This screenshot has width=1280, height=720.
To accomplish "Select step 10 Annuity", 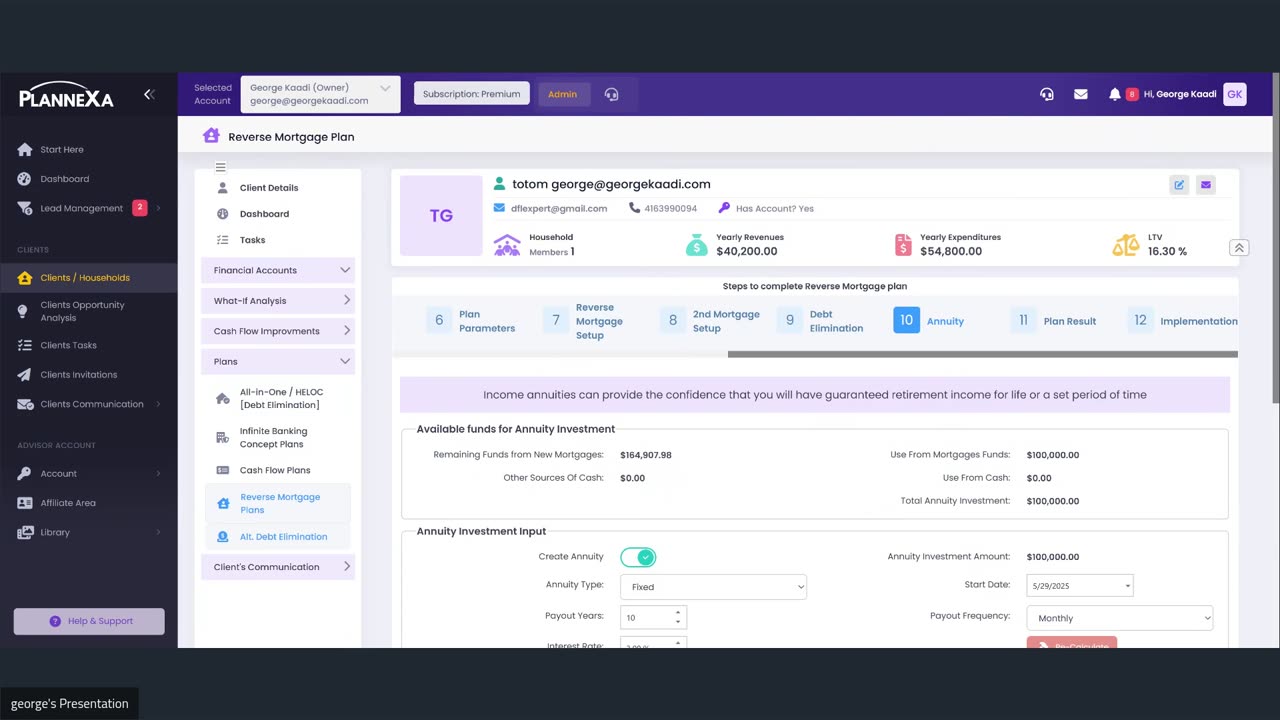I will (930, 321).
